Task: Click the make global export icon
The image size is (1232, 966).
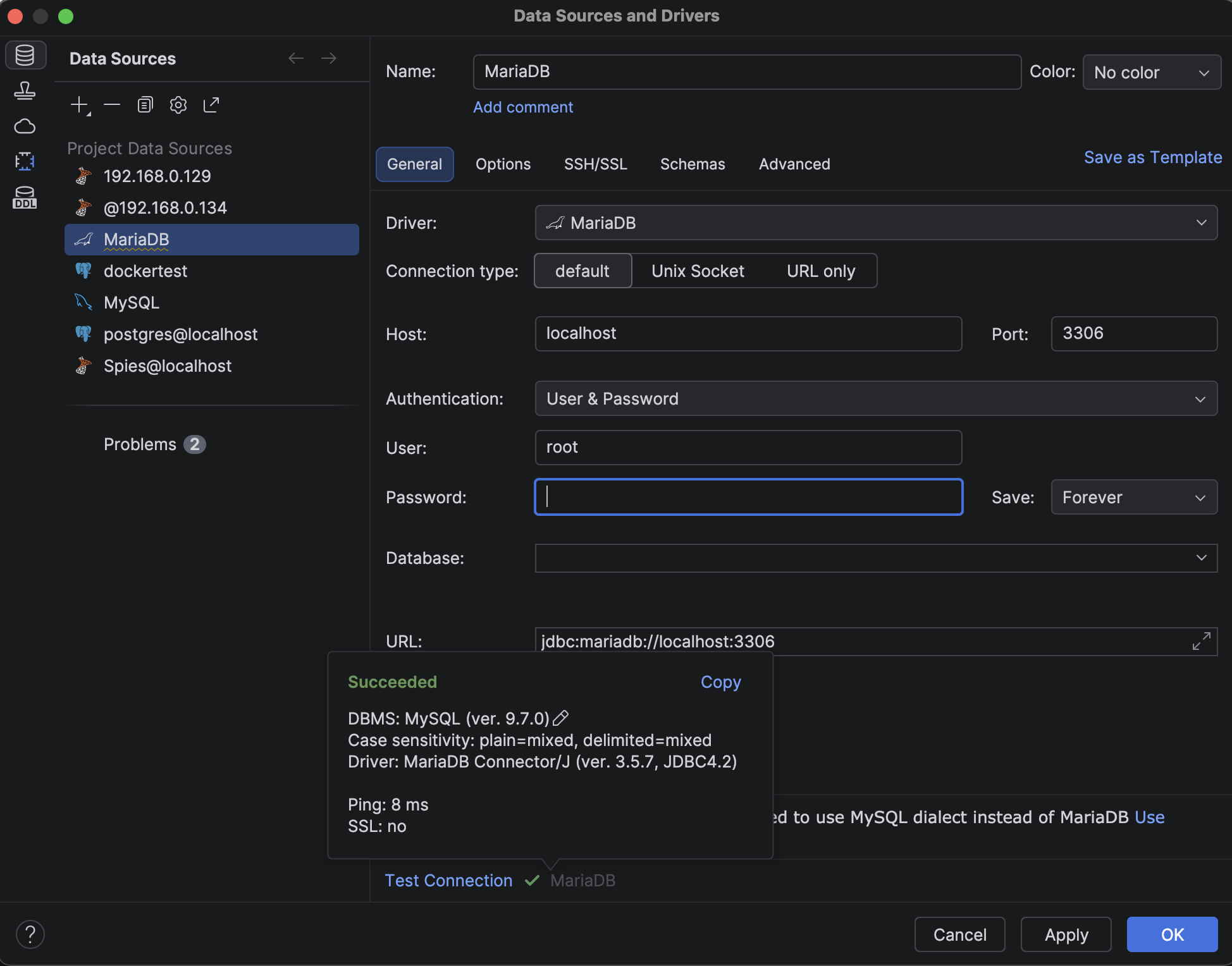Action: (x=211, y=105)
